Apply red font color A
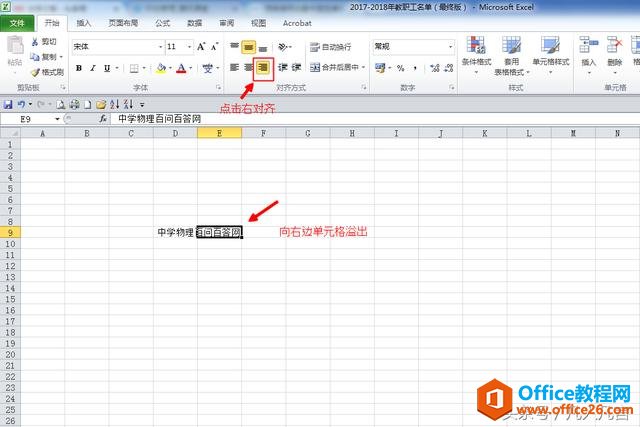 181,68
